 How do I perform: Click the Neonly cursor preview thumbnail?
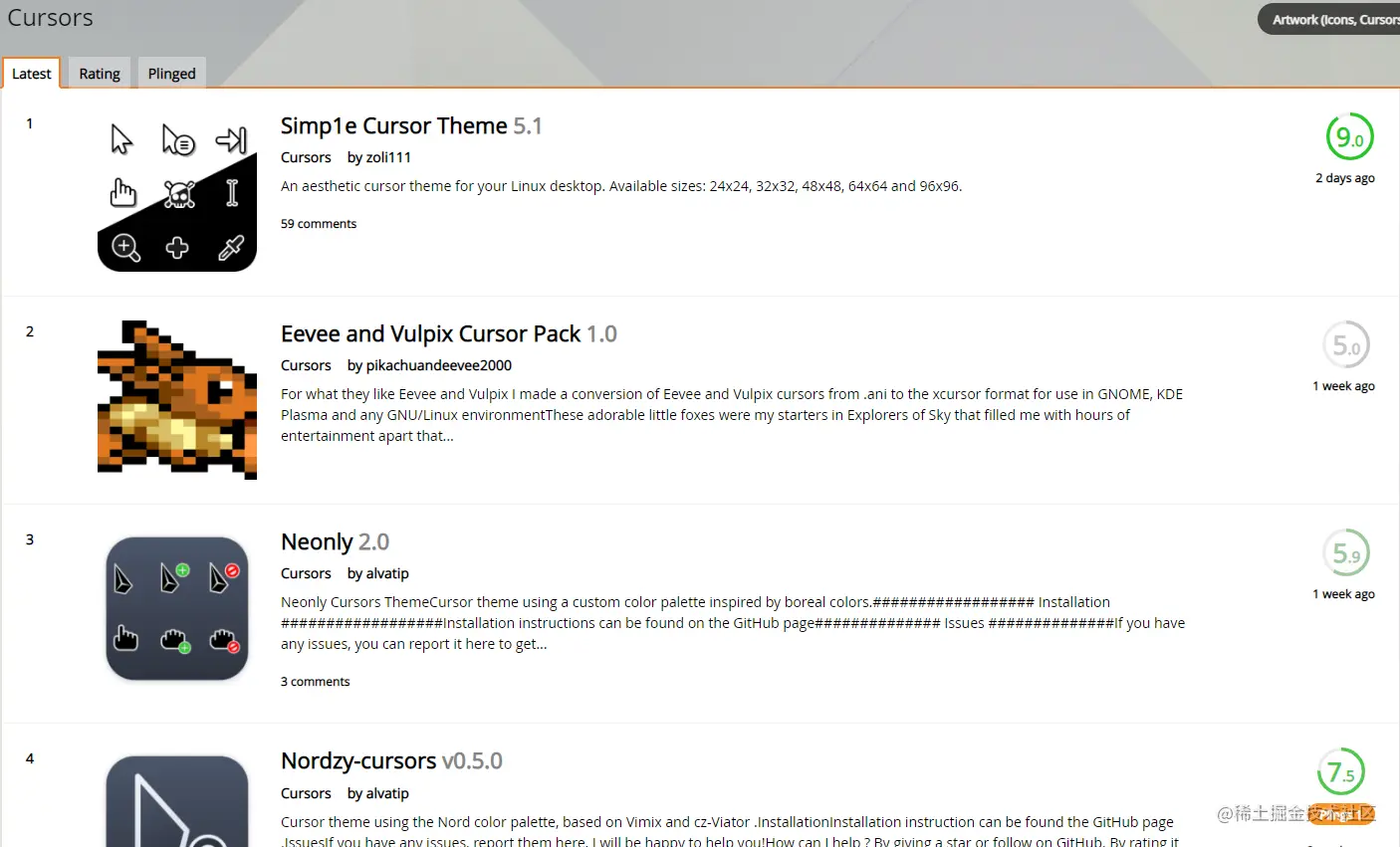click(x=177, y=609)
